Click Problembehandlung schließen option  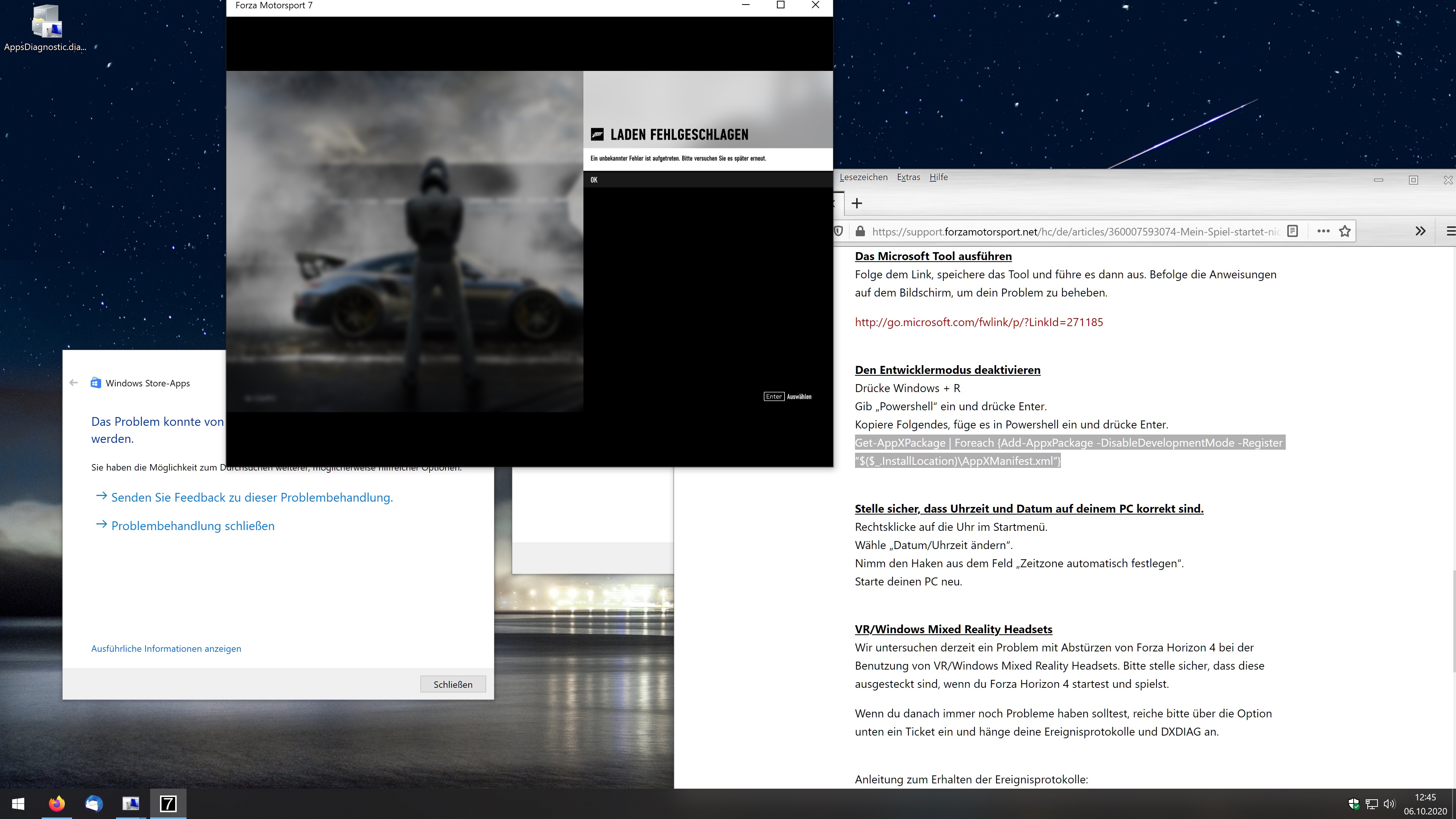tap(193, 526)
